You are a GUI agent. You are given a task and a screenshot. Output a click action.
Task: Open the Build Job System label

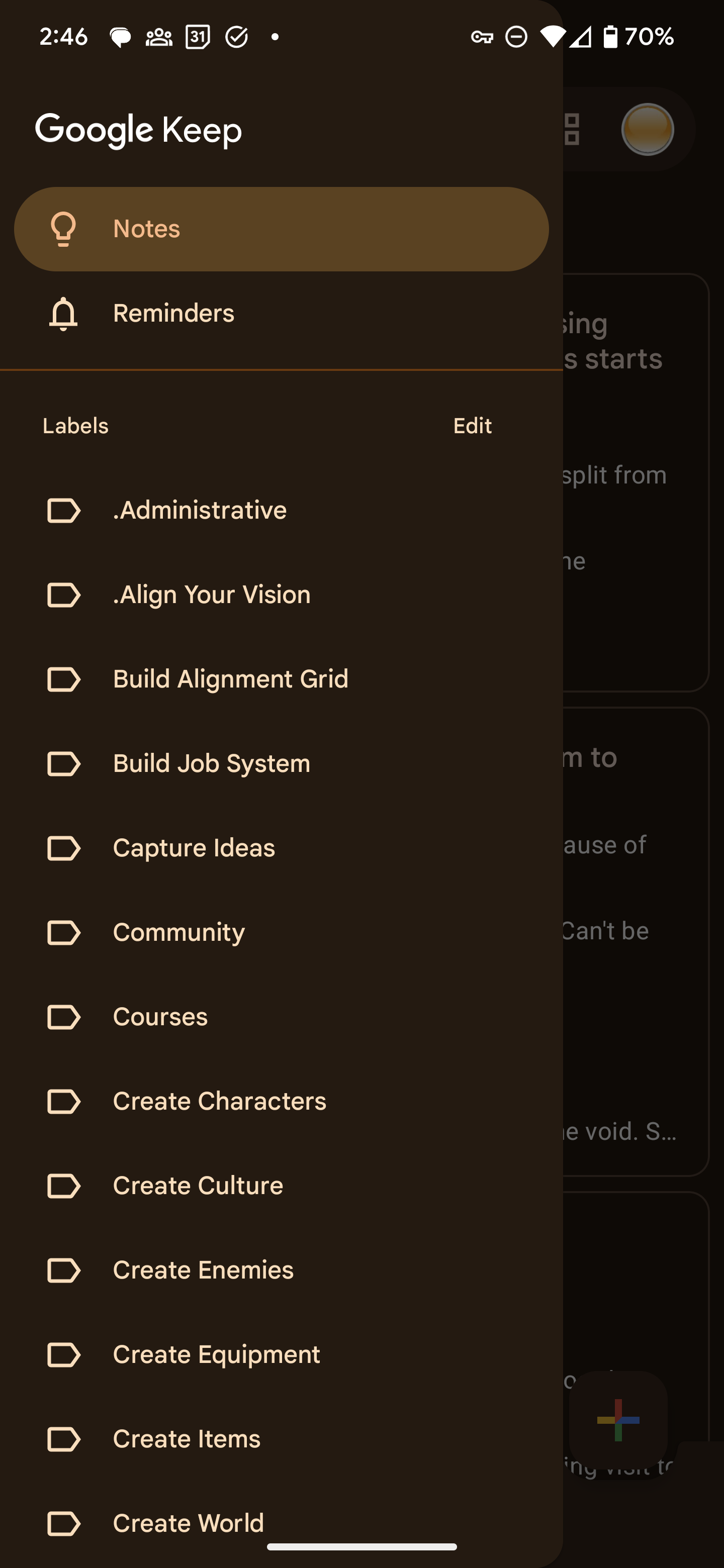click(x=211, y=763)
